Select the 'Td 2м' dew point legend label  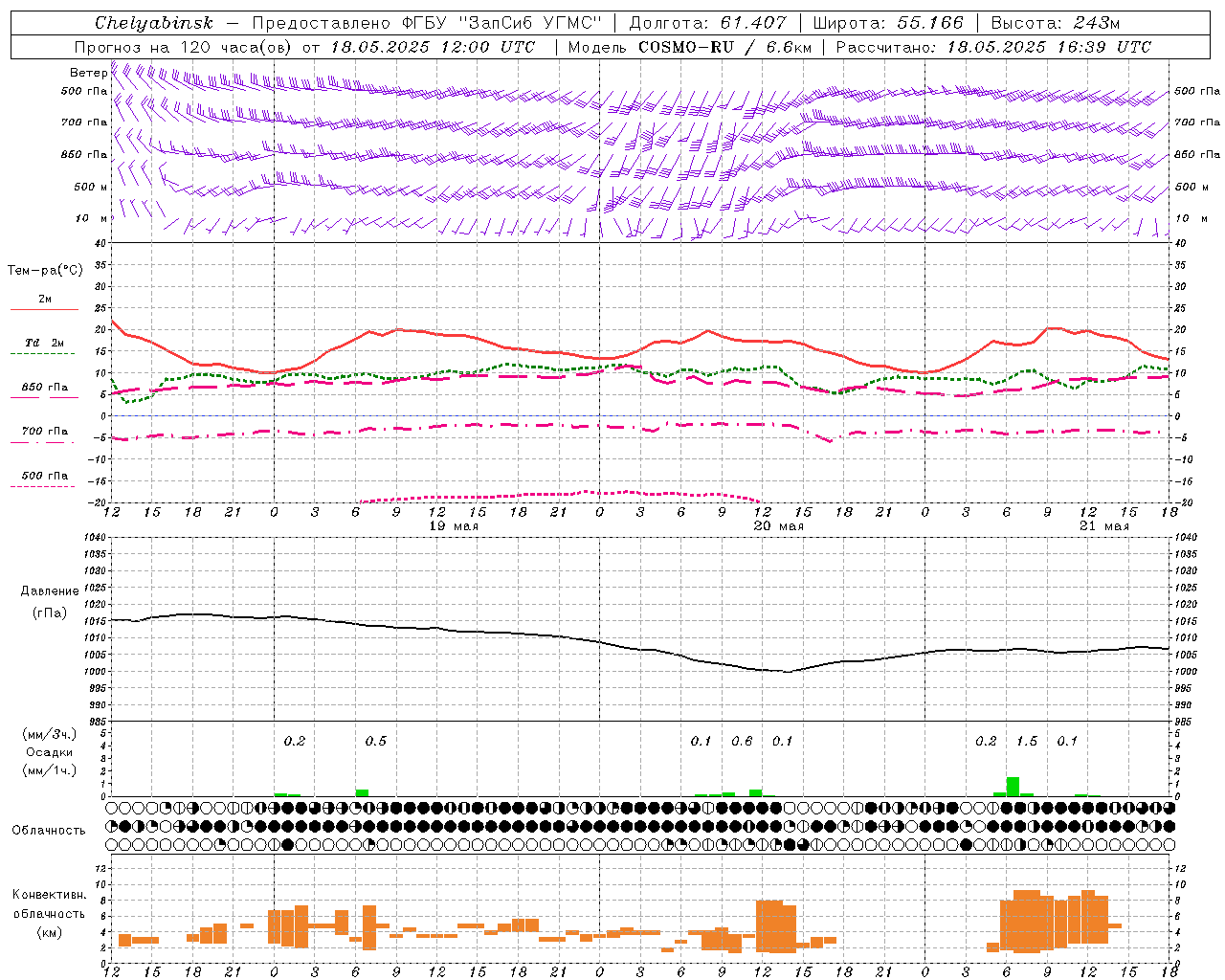pyautogui.click(x=45, y=343)
